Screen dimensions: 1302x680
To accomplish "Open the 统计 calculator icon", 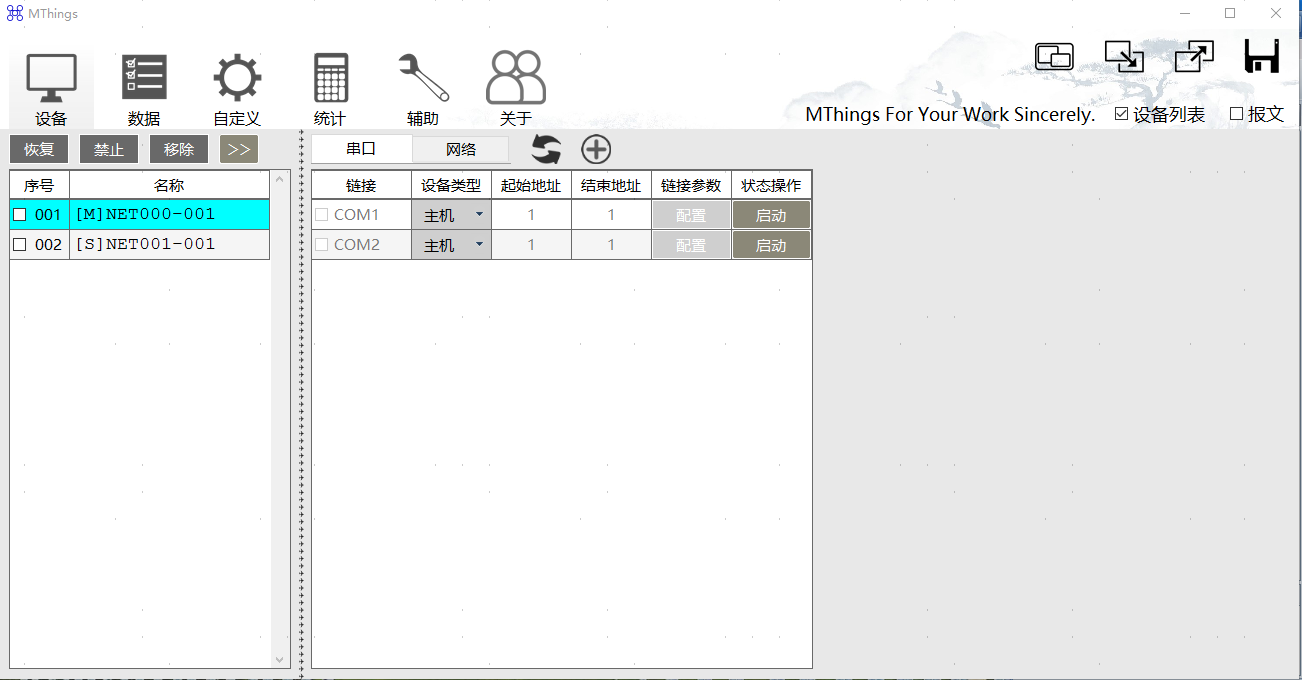I will coord(330,78).
